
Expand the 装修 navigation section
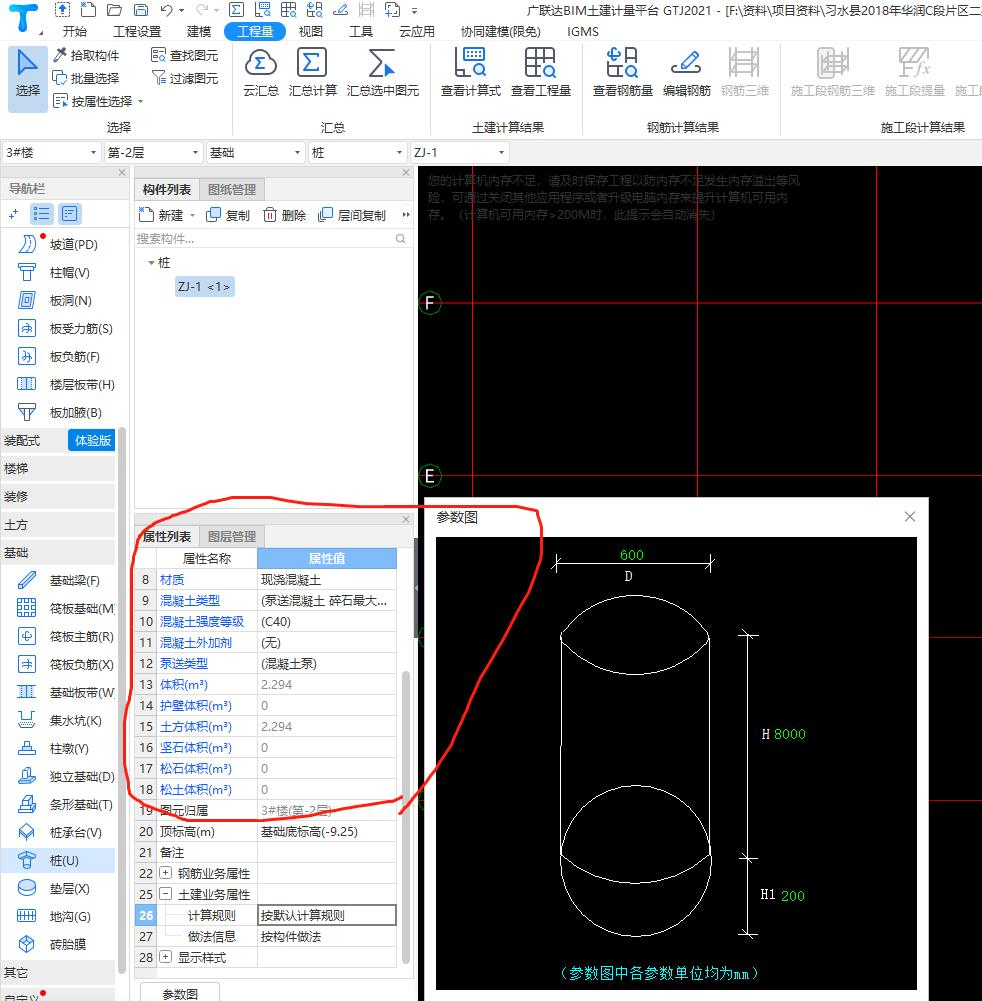58,497
